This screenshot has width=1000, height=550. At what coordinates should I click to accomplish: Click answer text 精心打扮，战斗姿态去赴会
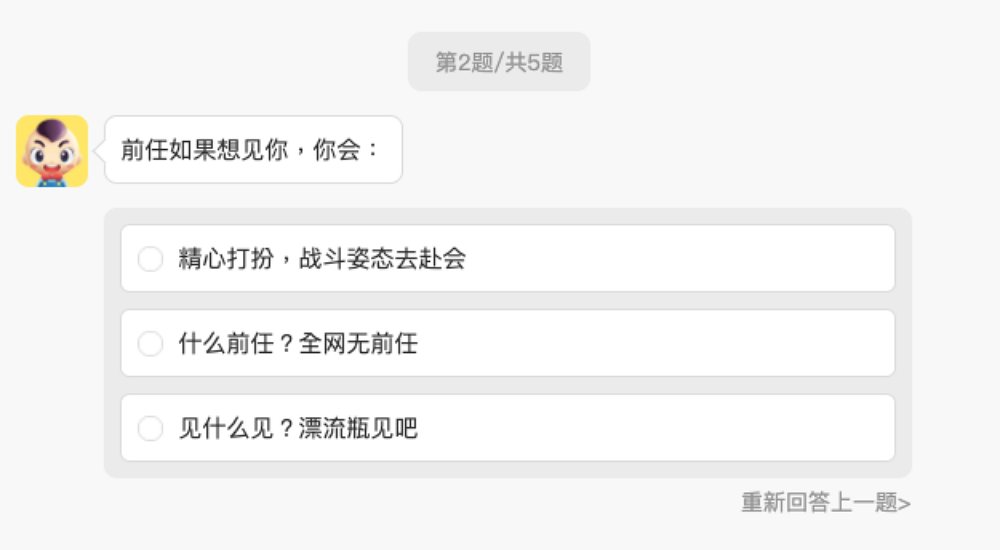322,259
